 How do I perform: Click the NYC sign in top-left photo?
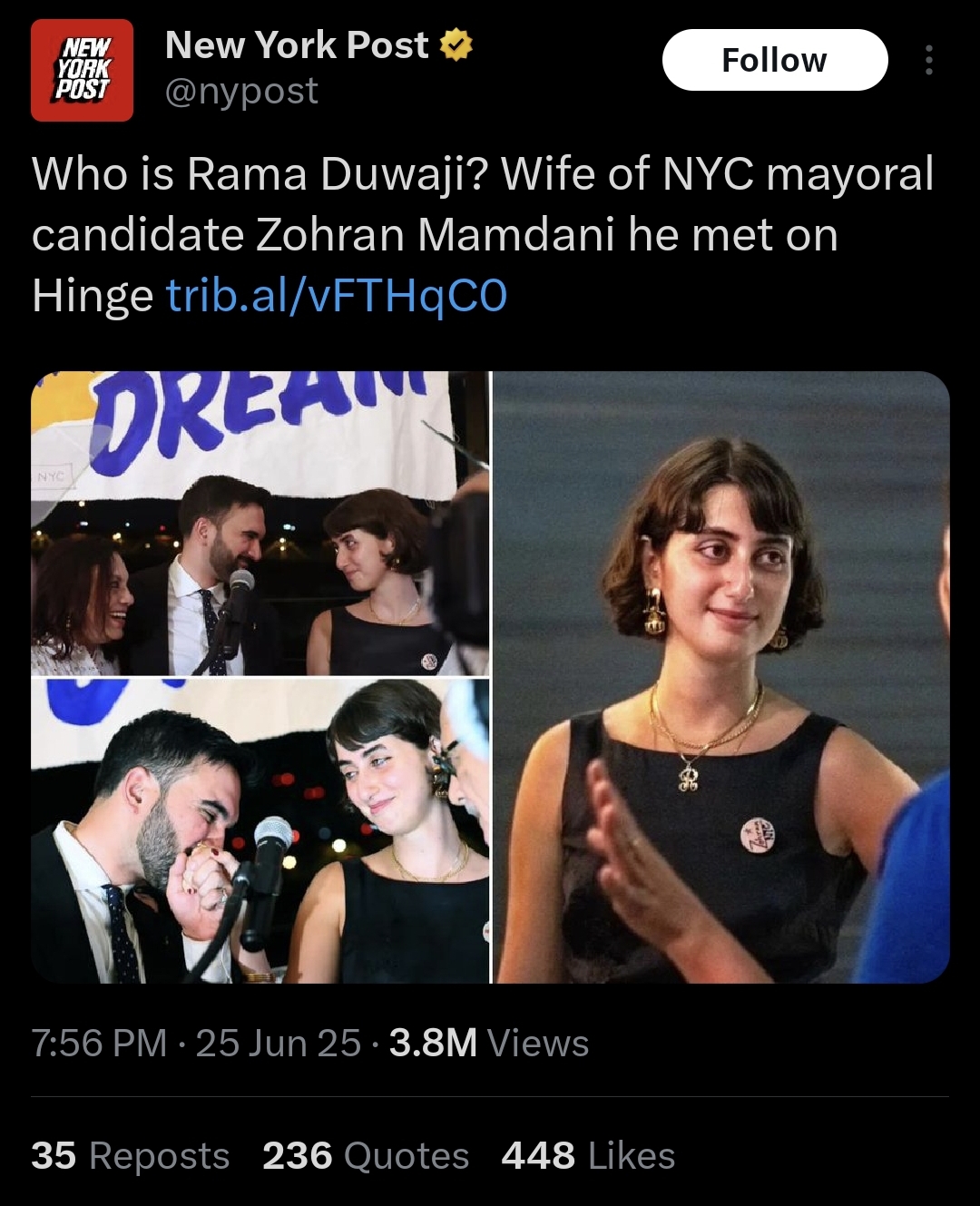(52, 476)
